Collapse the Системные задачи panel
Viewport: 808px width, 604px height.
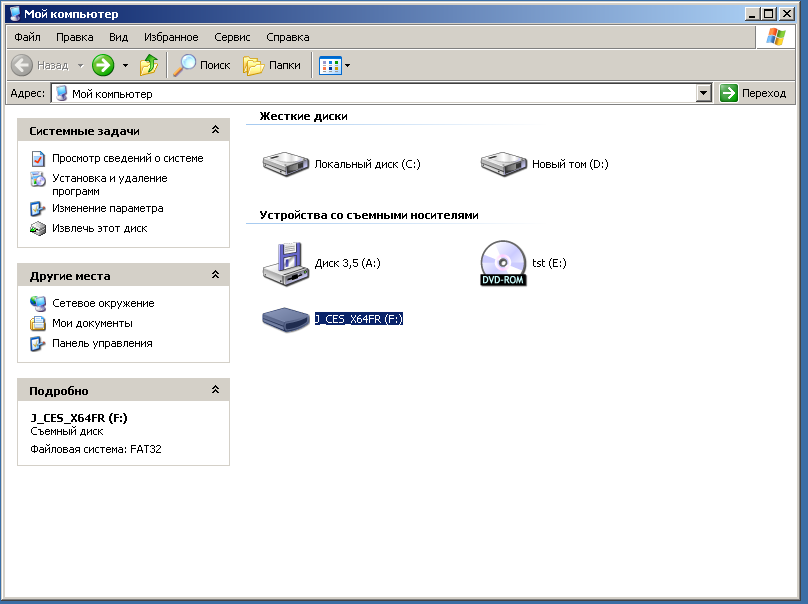(x=215, y=130)
